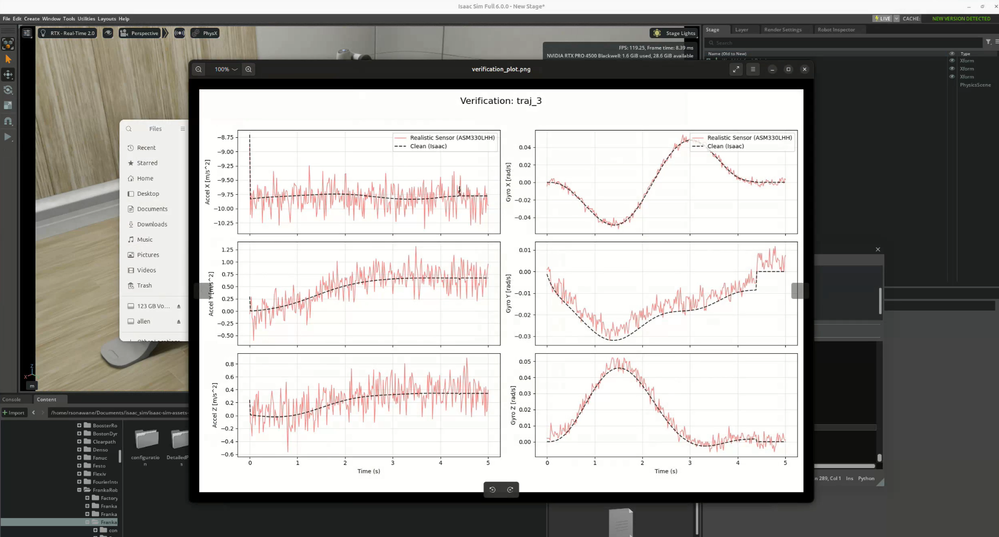Activate the Move gizmo tool
The image size is (999, 537).
(x=8, y=75)
